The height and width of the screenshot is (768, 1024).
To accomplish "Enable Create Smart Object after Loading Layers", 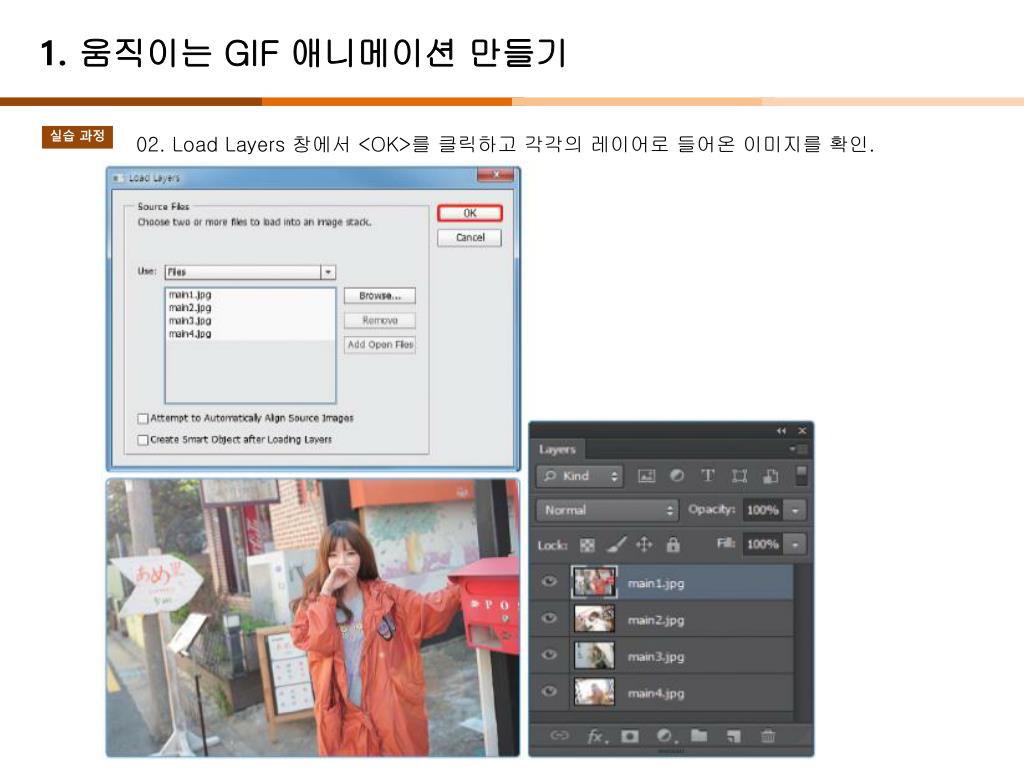I will pos(143,440).
